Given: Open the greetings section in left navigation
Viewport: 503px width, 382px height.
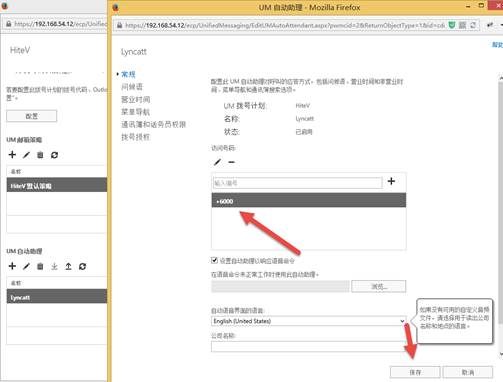Looking at the screenshot, I should click(132, 87).
